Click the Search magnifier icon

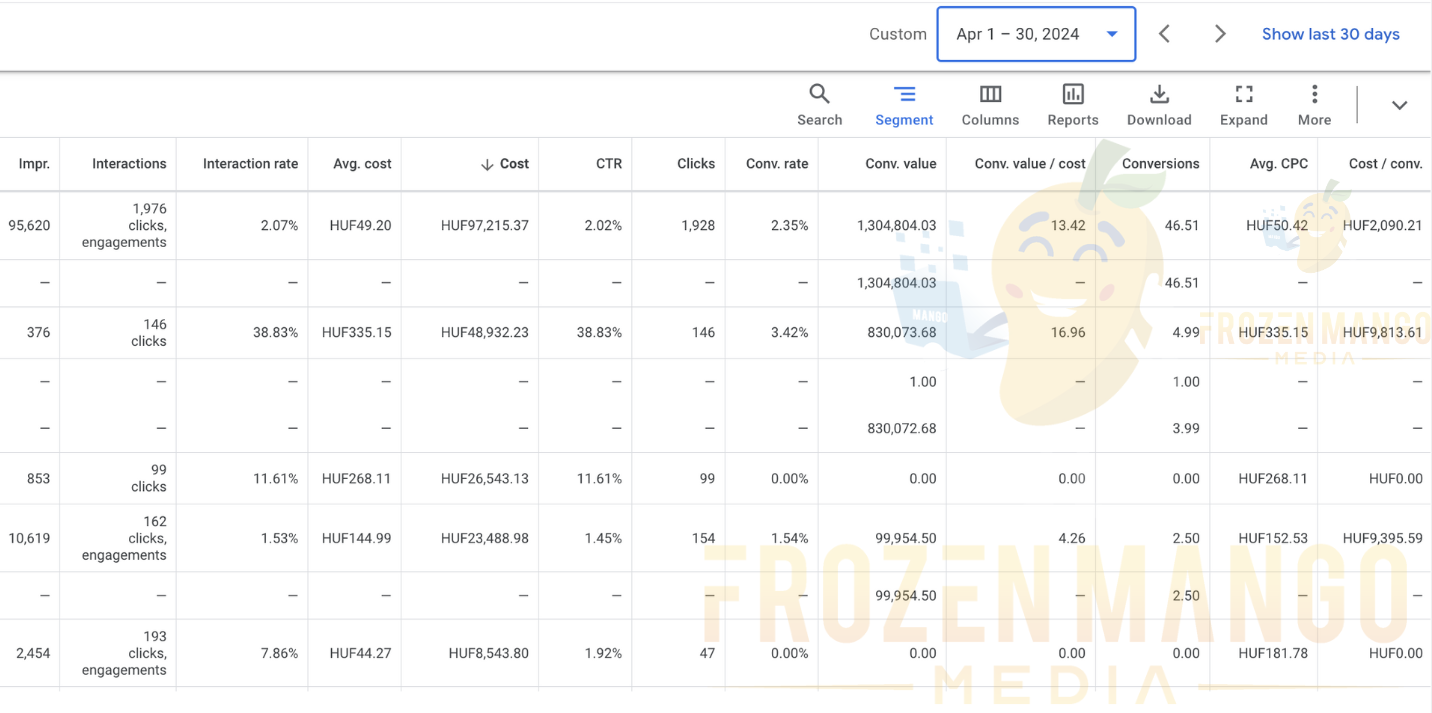(819, 95)
